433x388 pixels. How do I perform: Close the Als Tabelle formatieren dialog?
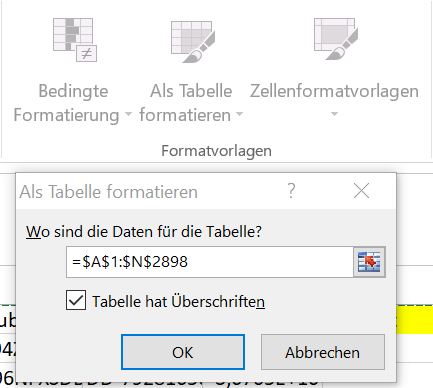361,191
